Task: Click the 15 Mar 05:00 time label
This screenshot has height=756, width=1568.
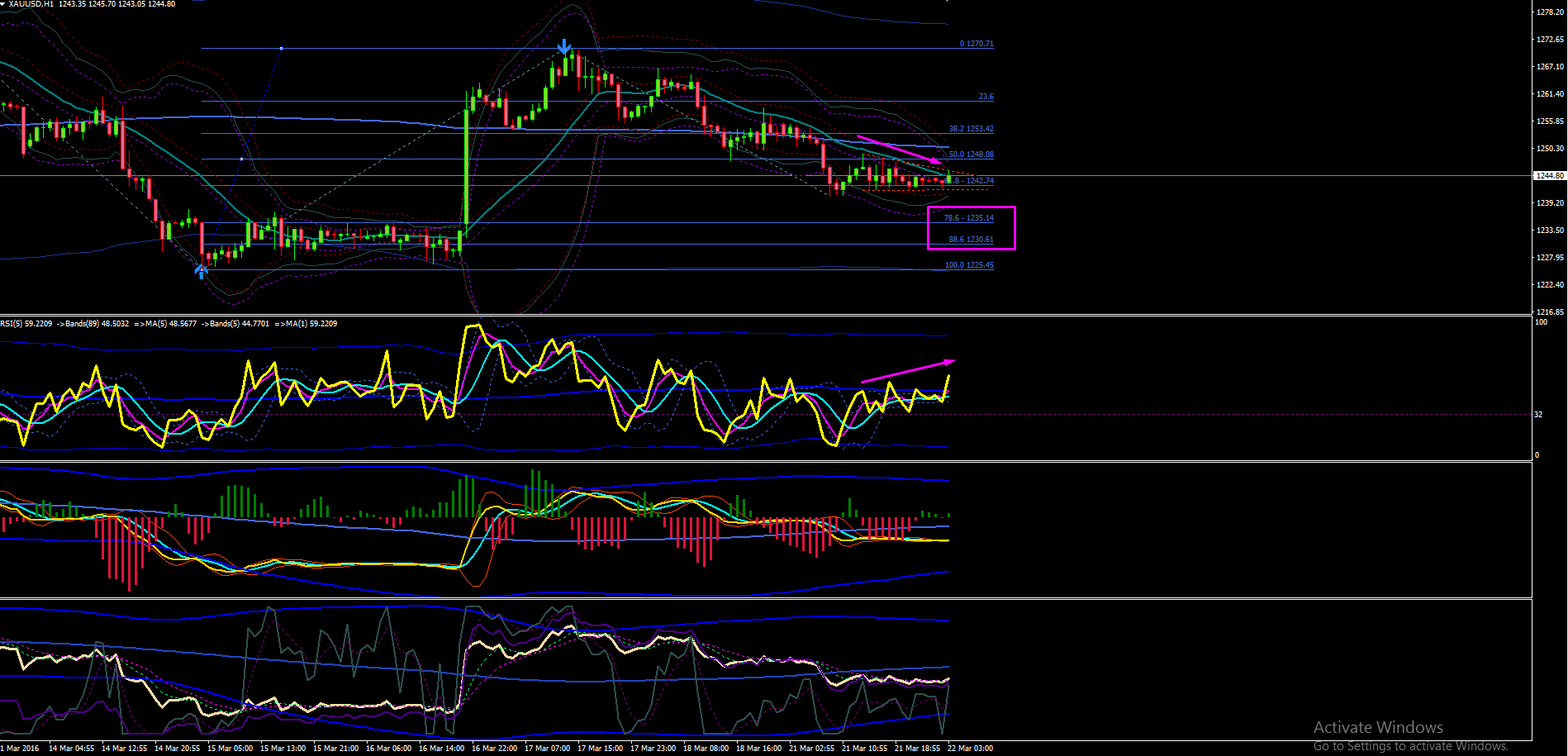Action: point(230,749)
